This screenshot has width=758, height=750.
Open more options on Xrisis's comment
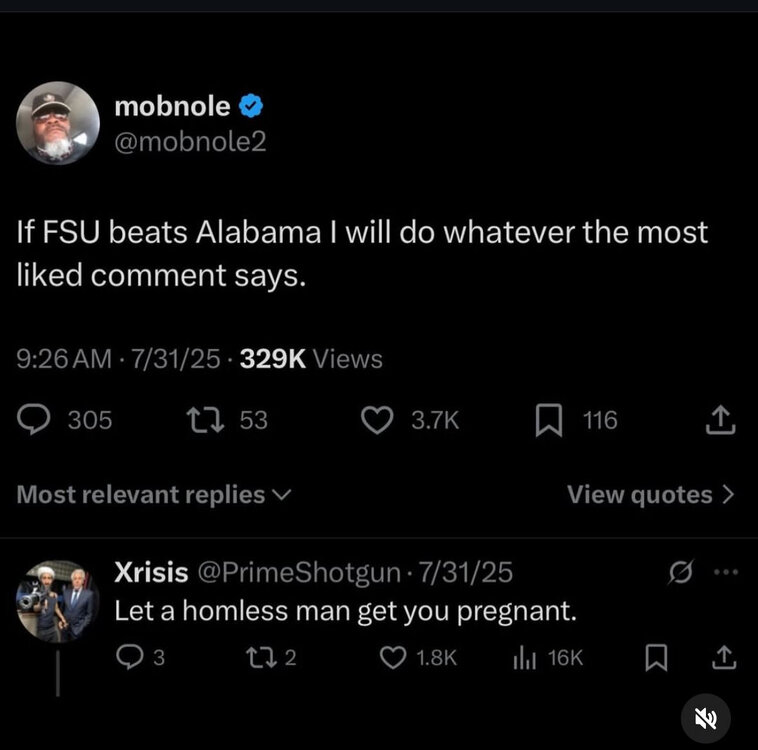[x=725, y=572]
